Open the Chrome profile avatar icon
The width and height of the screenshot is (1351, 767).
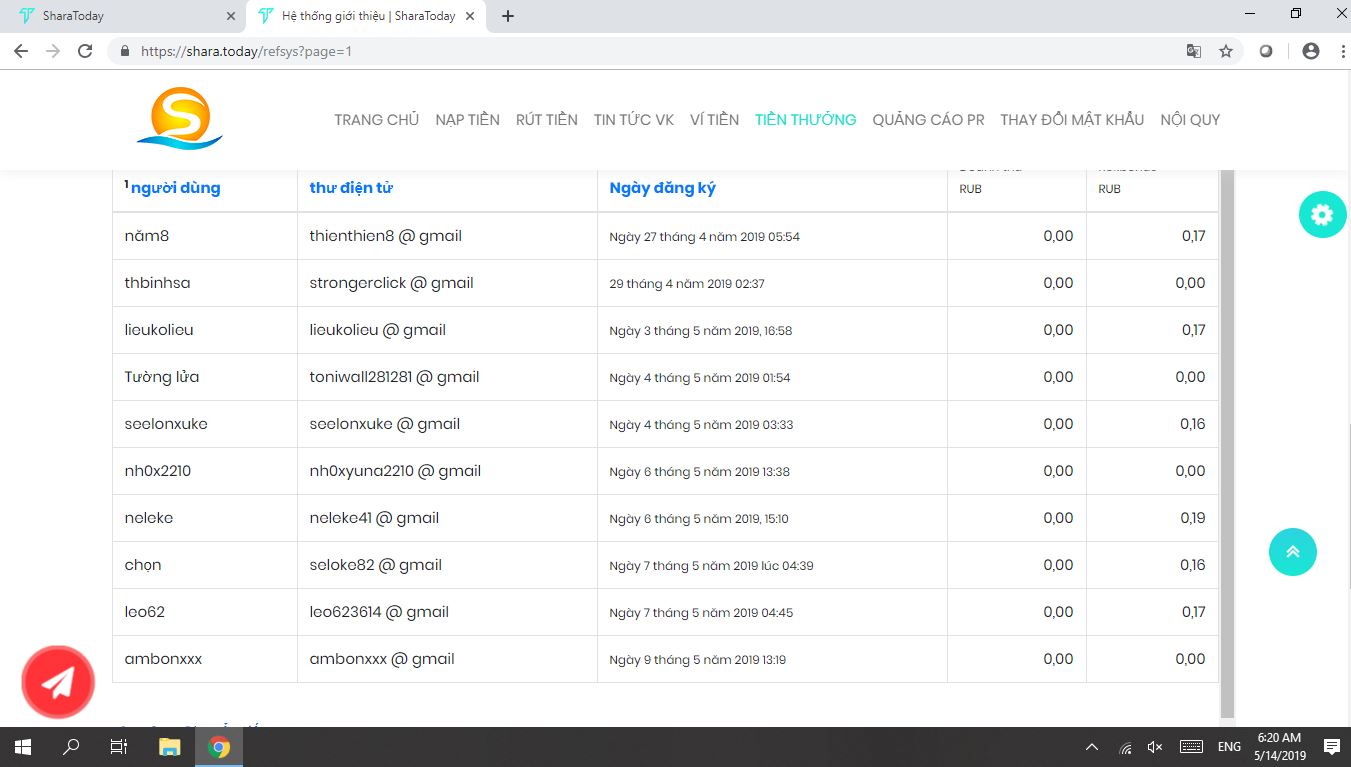1311,51
